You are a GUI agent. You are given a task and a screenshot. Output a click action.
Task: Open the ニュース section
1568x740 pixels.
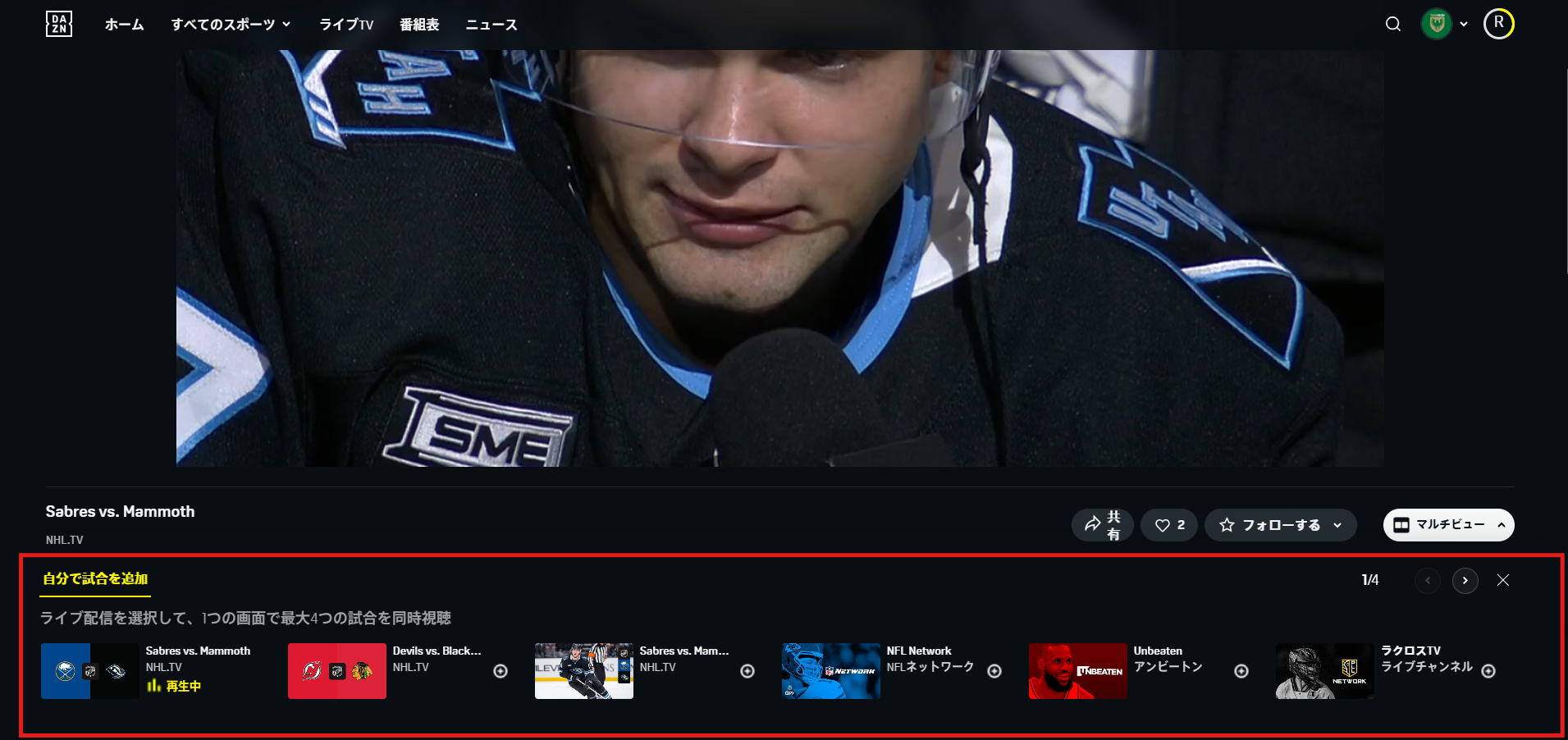click(490, 25)
